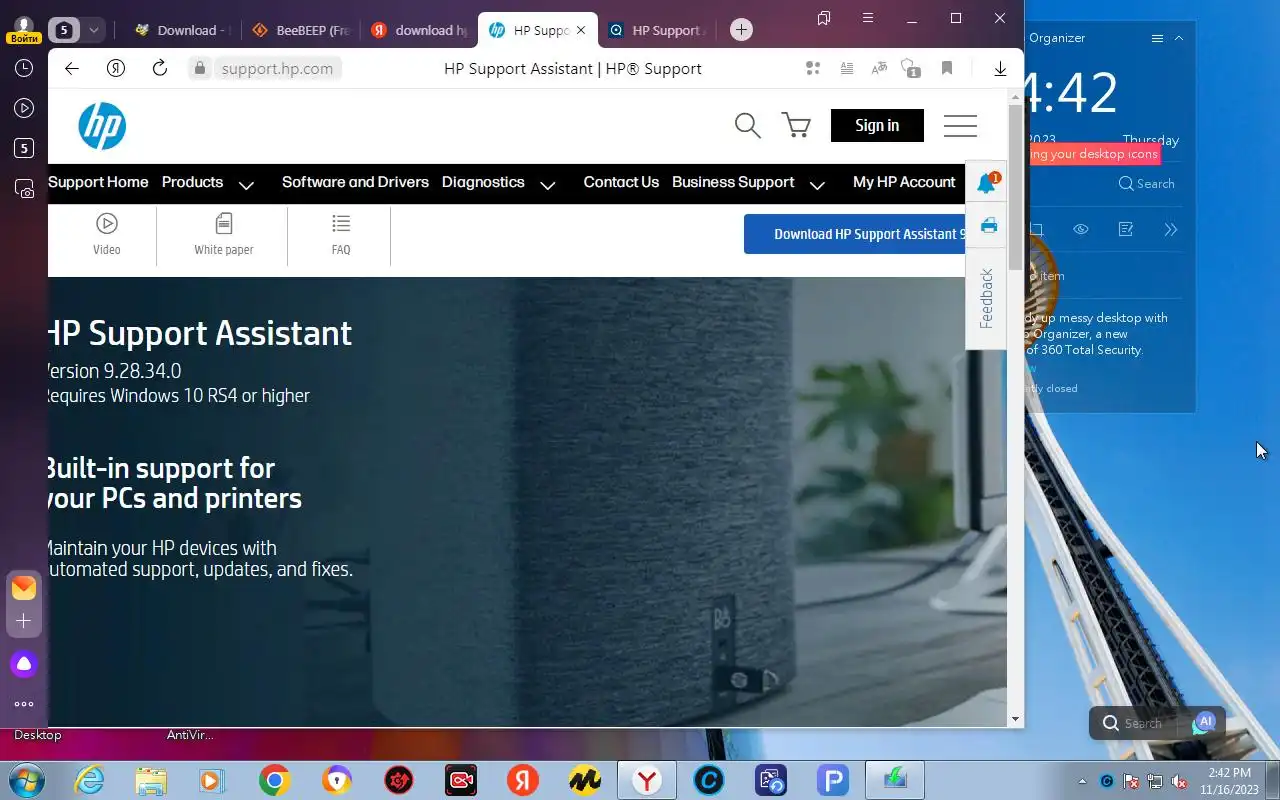
Task: Open reader mode icon in address bar
Action: tap(847, 68)
